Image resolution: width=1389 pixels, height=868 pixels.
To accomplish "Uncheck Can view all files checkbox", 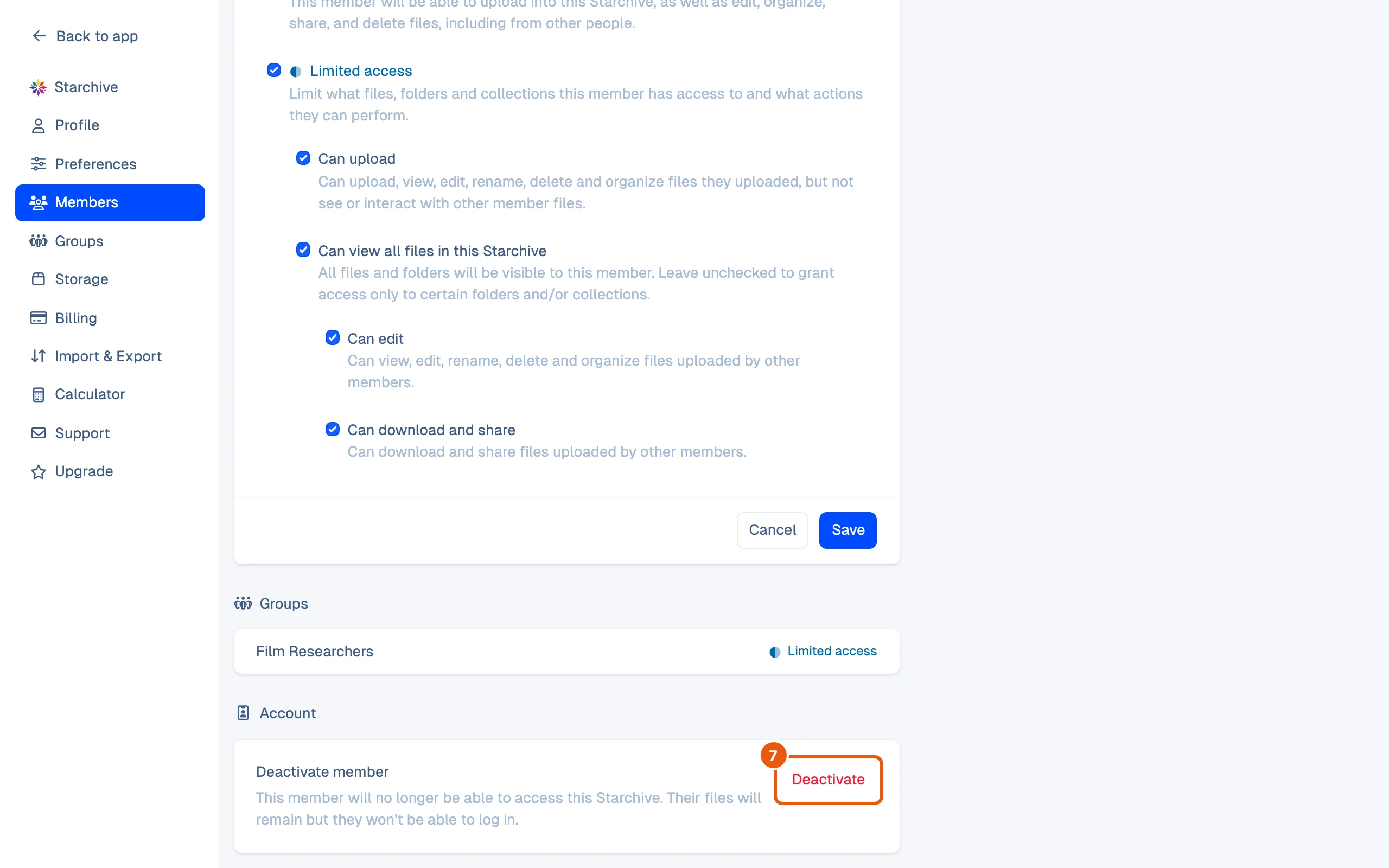I will point(303,250).
